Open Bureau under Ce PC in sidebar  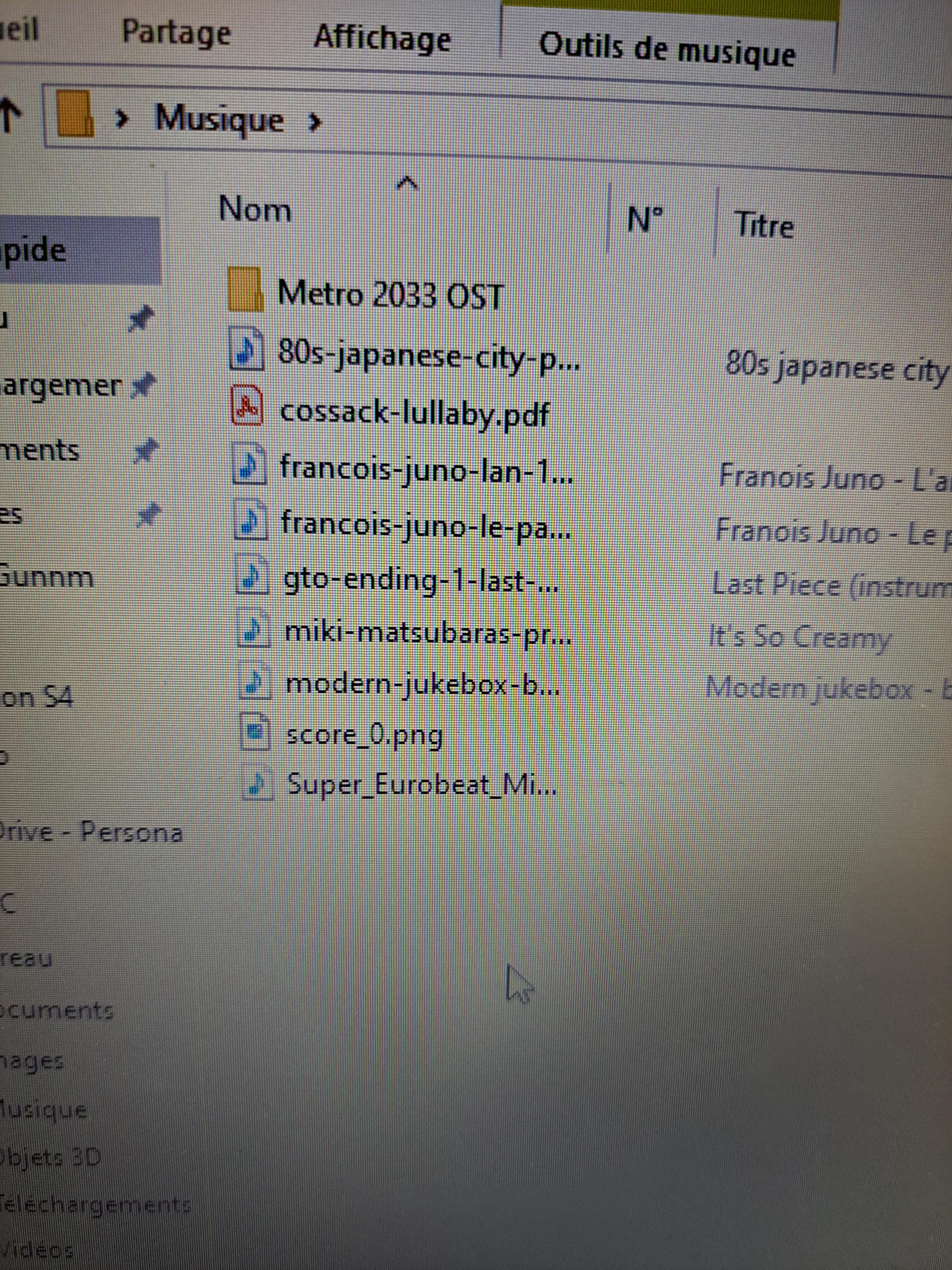tap(26, 958)
